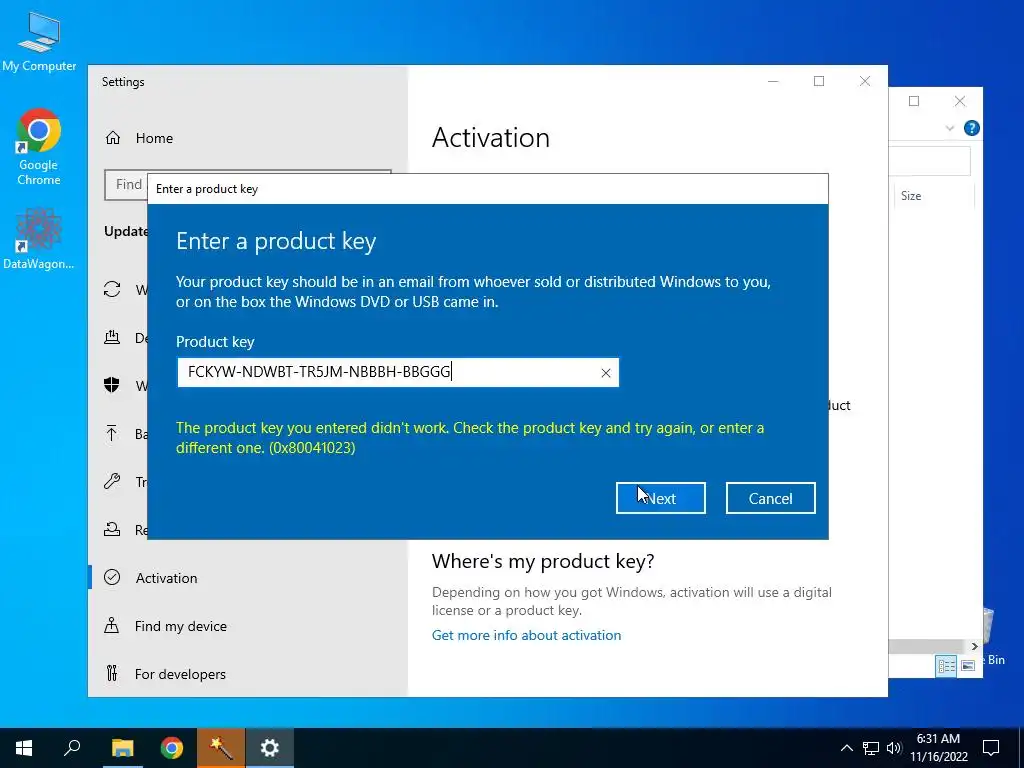
Task: Click the Where's my product key? heading
Action: tap(543, 561)
